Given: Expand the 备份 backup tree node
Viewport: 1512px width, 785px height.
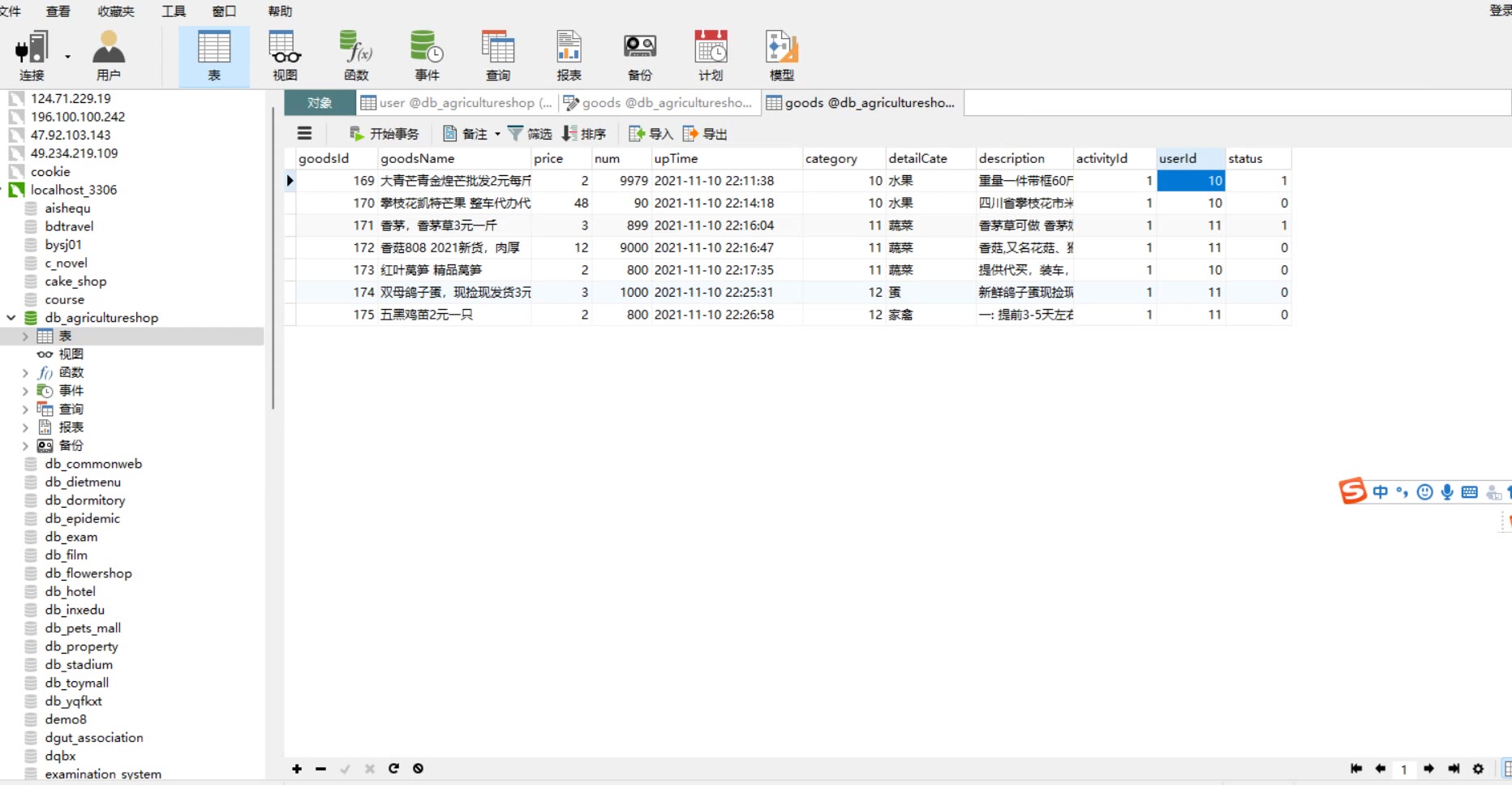Looking at the screenshot, I should tap(25, 446).
